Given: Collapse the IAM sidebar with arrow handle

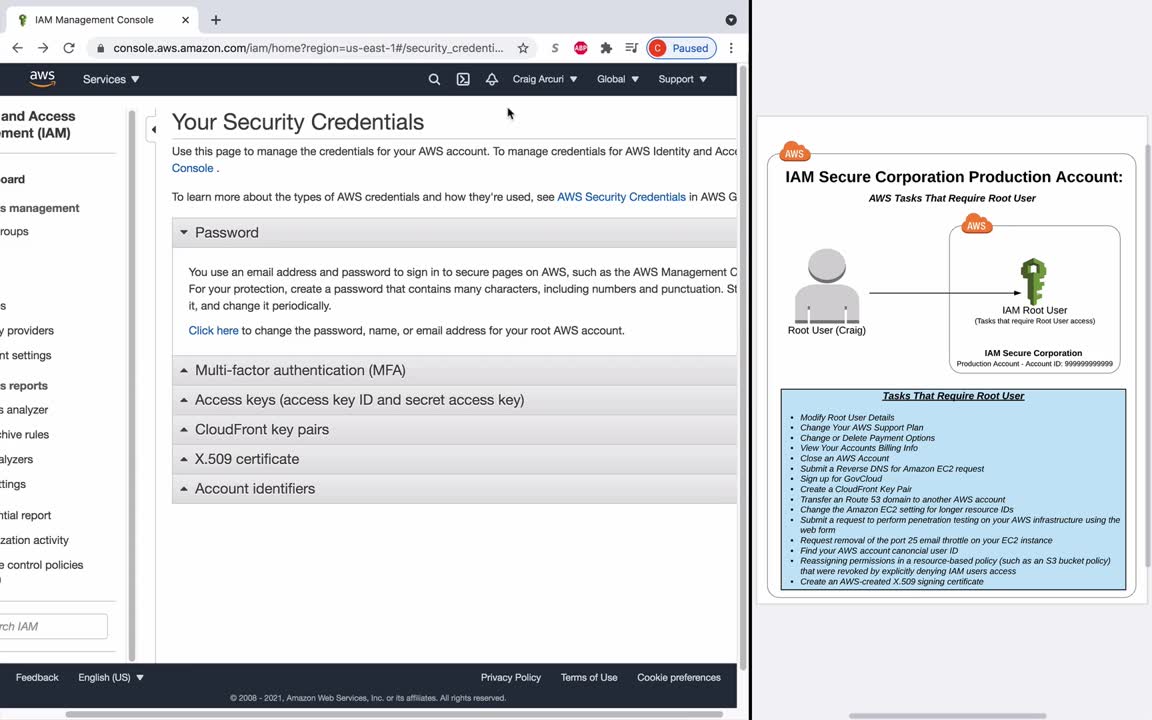Looking at the screenshot, I should pyautogui.click(x=152, y=129).
